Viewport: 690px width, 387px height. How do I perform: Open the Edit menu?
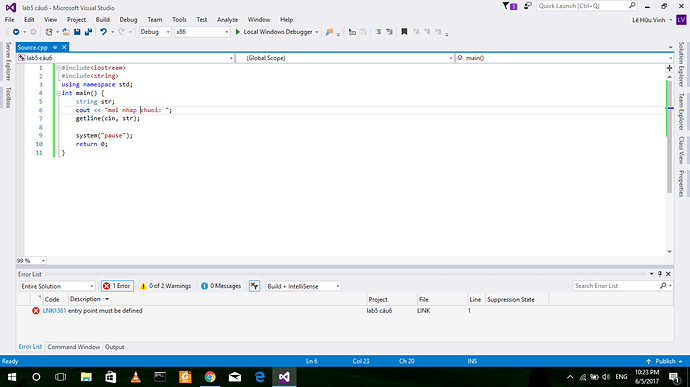[29, 20]
